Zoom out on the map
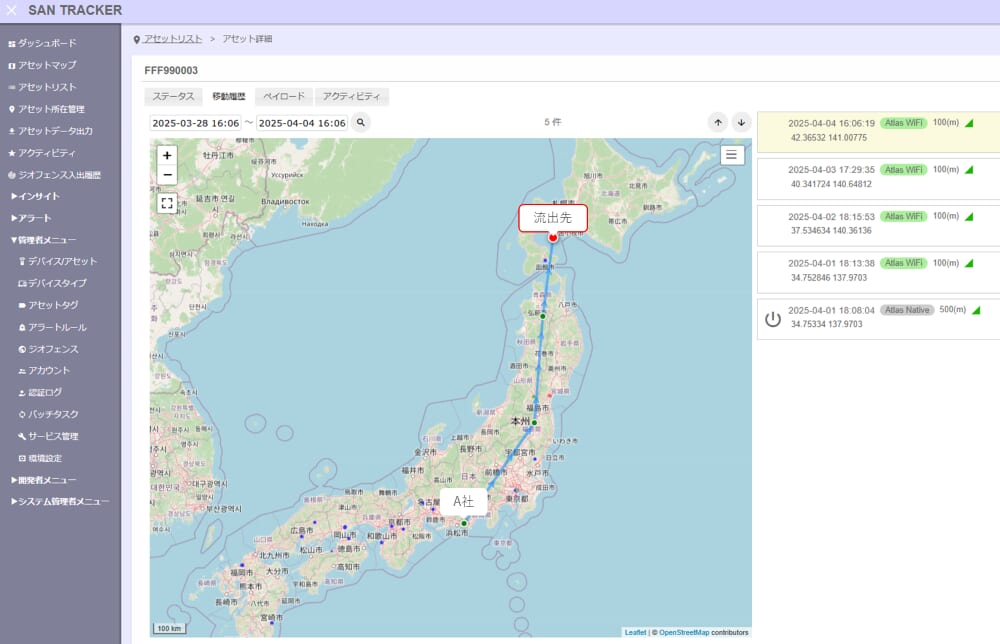This screenshot has width=1000, height=644. click(167, 175)
